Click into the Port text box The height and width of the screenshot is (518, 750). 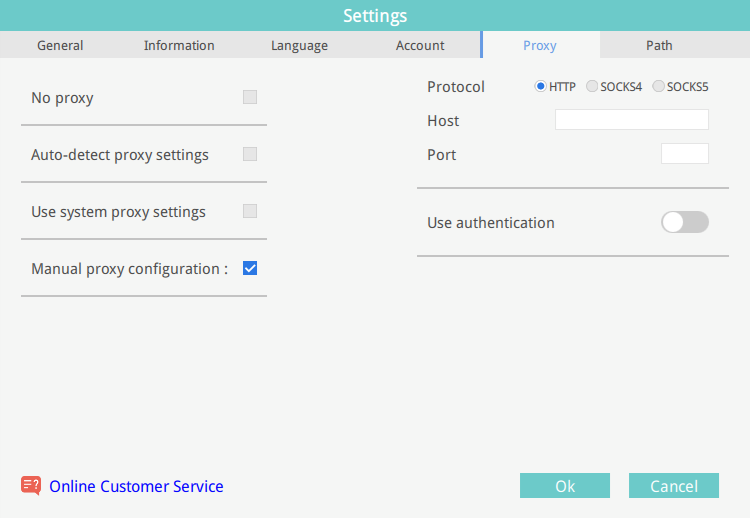(x=685, y=154)
